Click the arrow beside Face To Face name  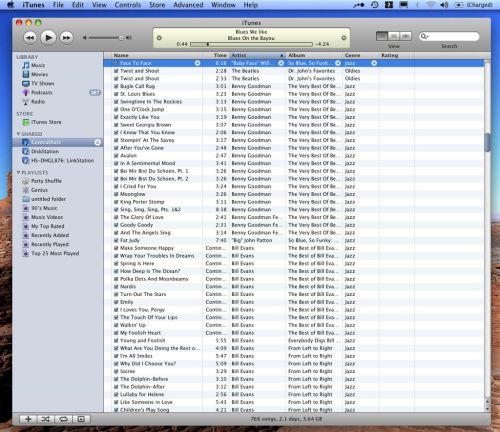point(197,63)
